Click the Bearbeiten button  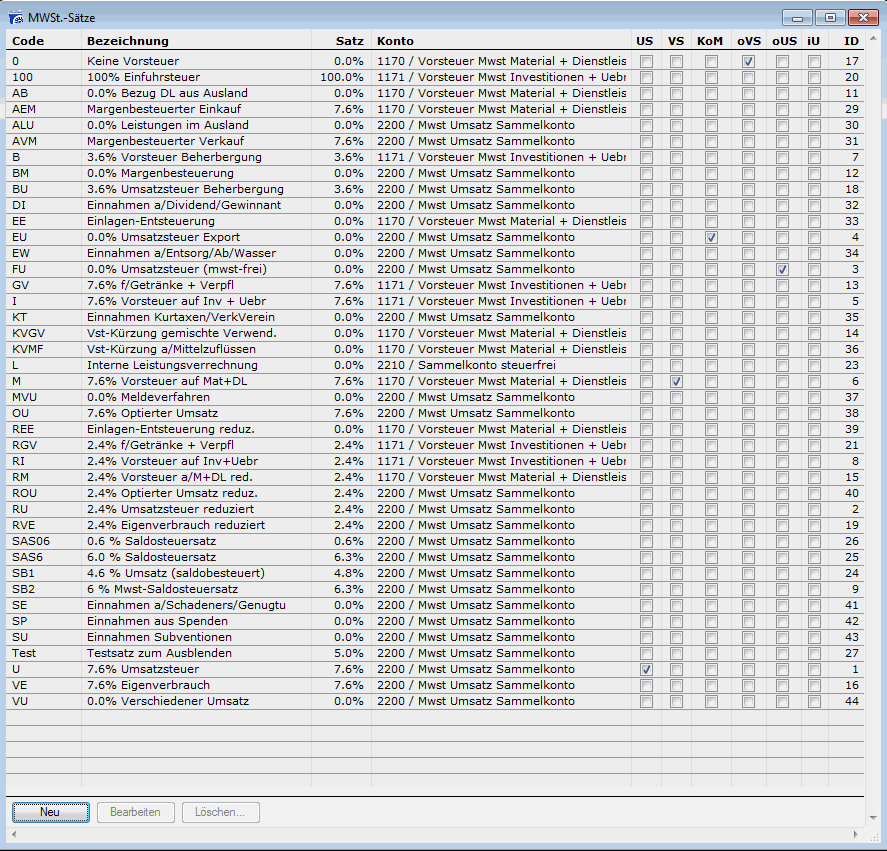tap(135, 812)
